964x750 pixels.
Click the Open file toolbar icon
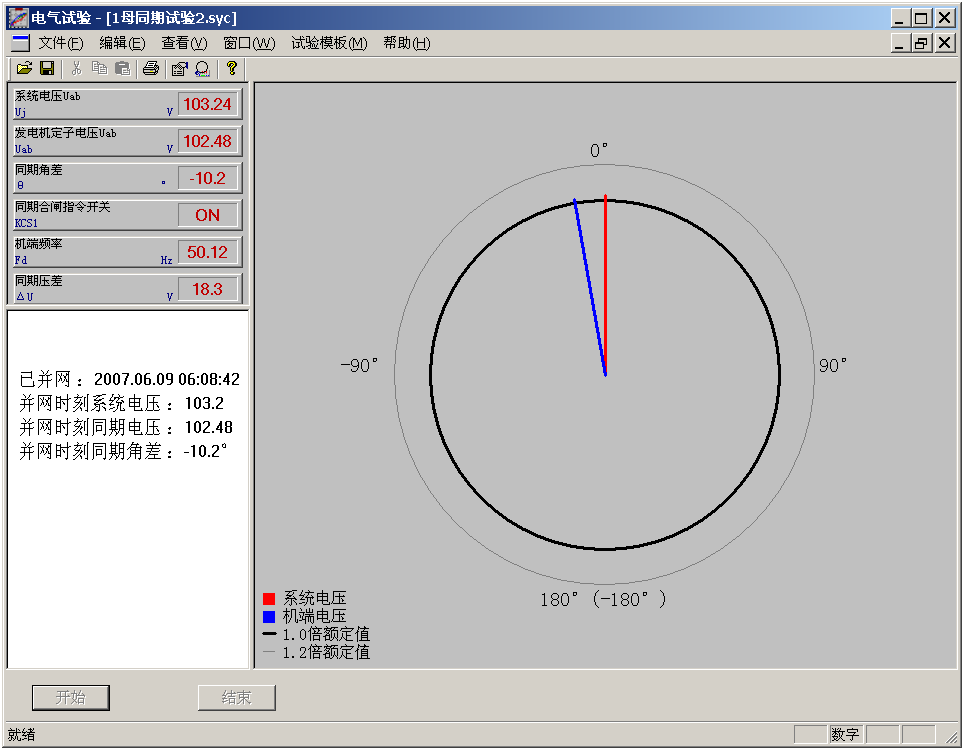[24, 68]
